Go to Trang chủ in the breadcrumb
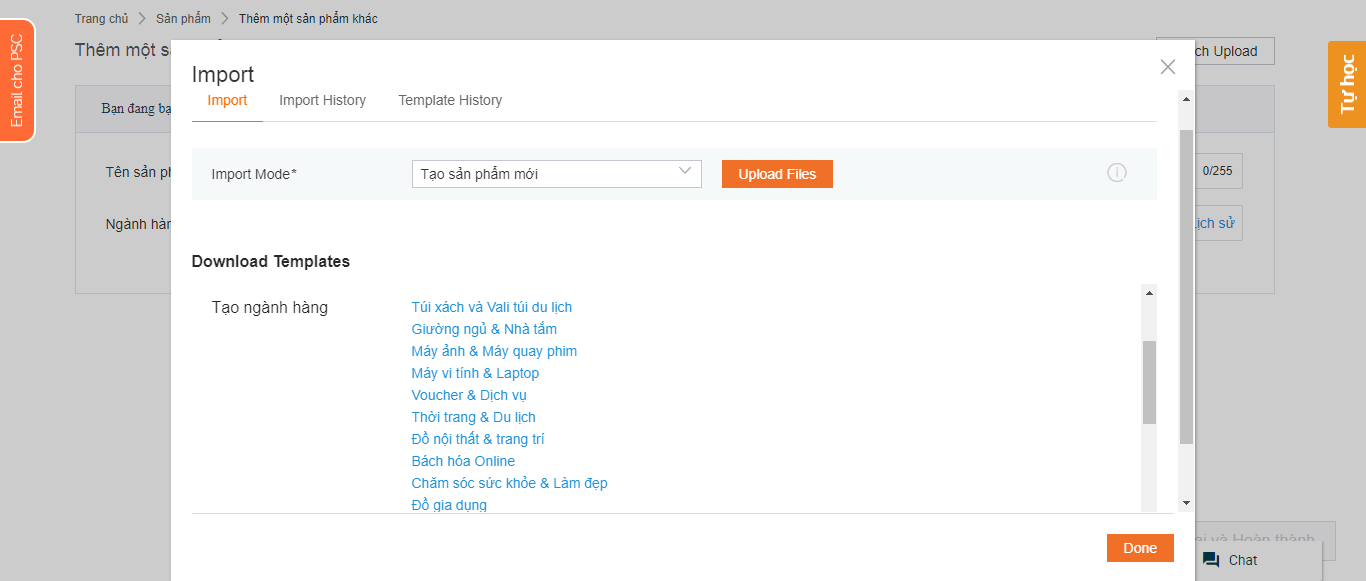 click(101, 19)
